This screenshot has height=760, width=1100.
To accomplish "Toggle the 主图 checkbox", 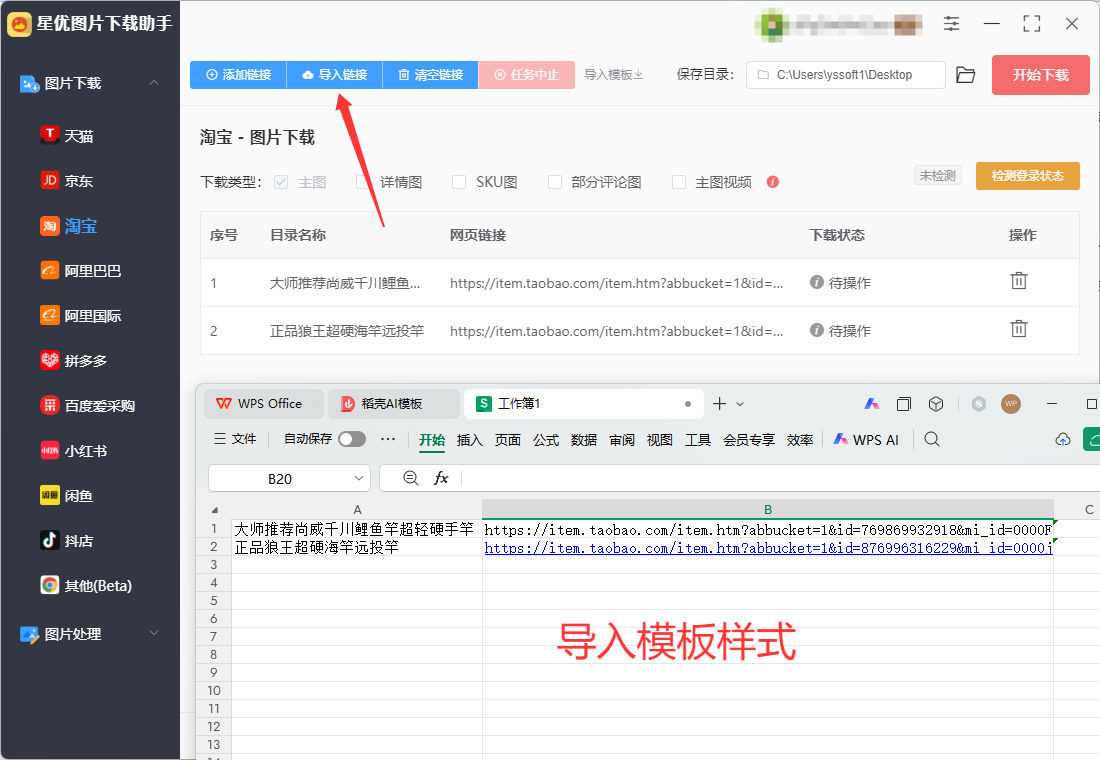I will click(x=281, y=182).
